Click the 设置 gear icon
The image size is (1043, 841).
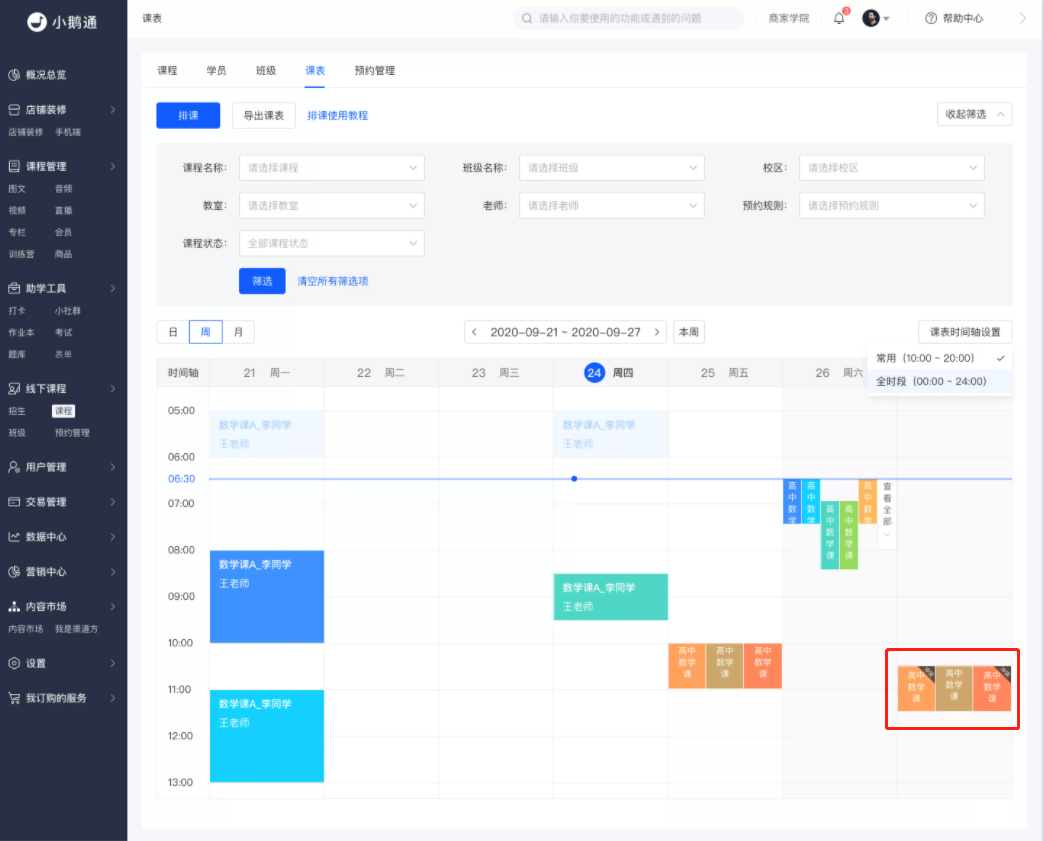13,663
